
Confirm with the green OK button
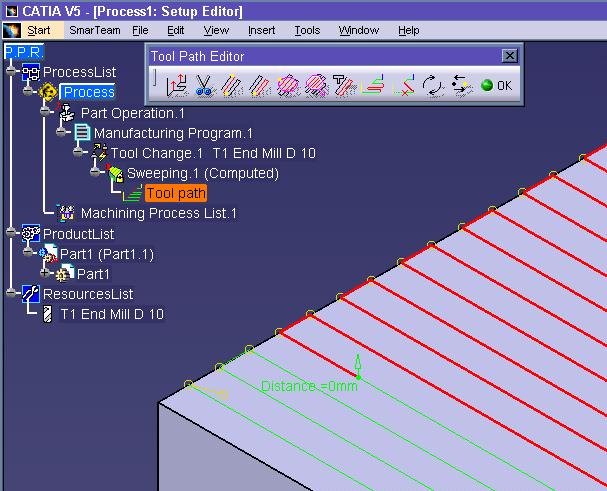tap(497, 85)
